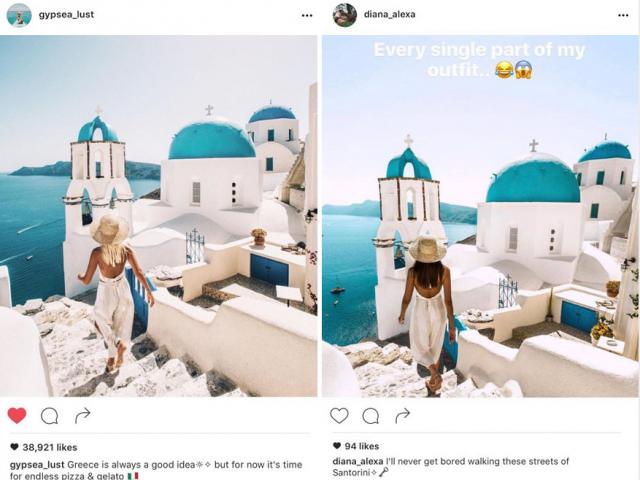
Task: Share the gypsea_lust post via arrow icon
Action: point(82,416)
